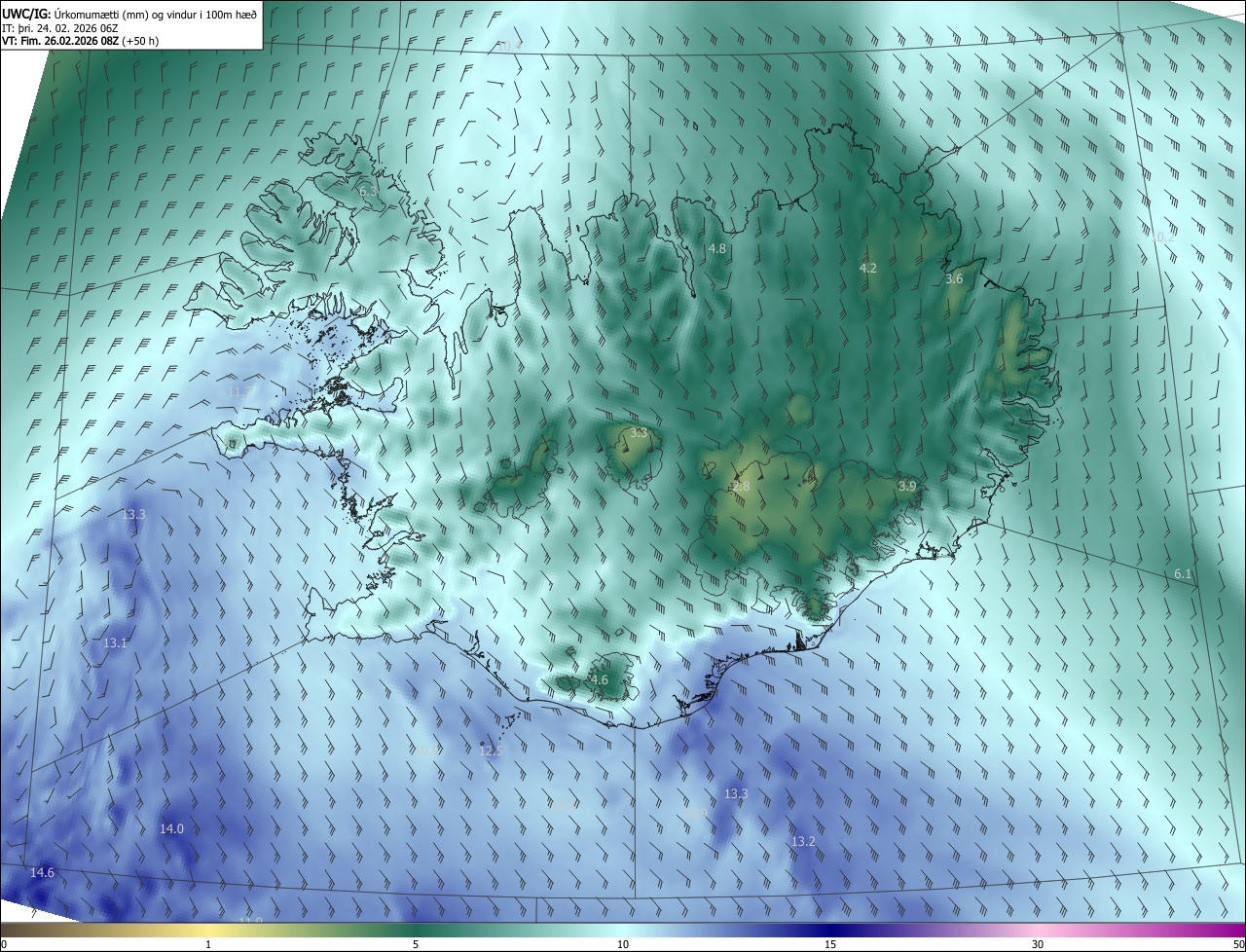1246x952 pixels.
Task: Pick the 3.6 value label
Action: point(954,279)
